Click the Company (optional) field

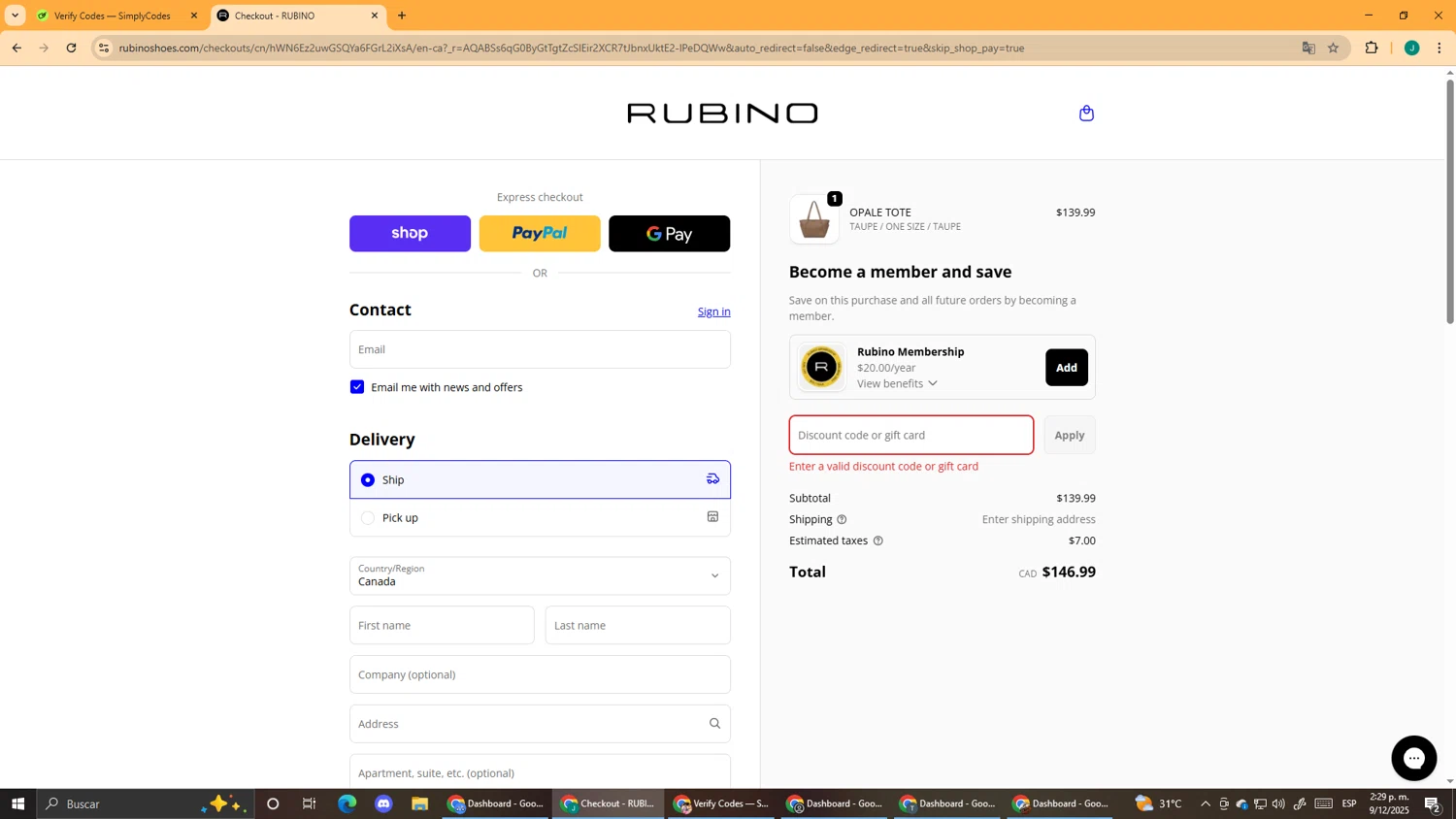(540, 674)
